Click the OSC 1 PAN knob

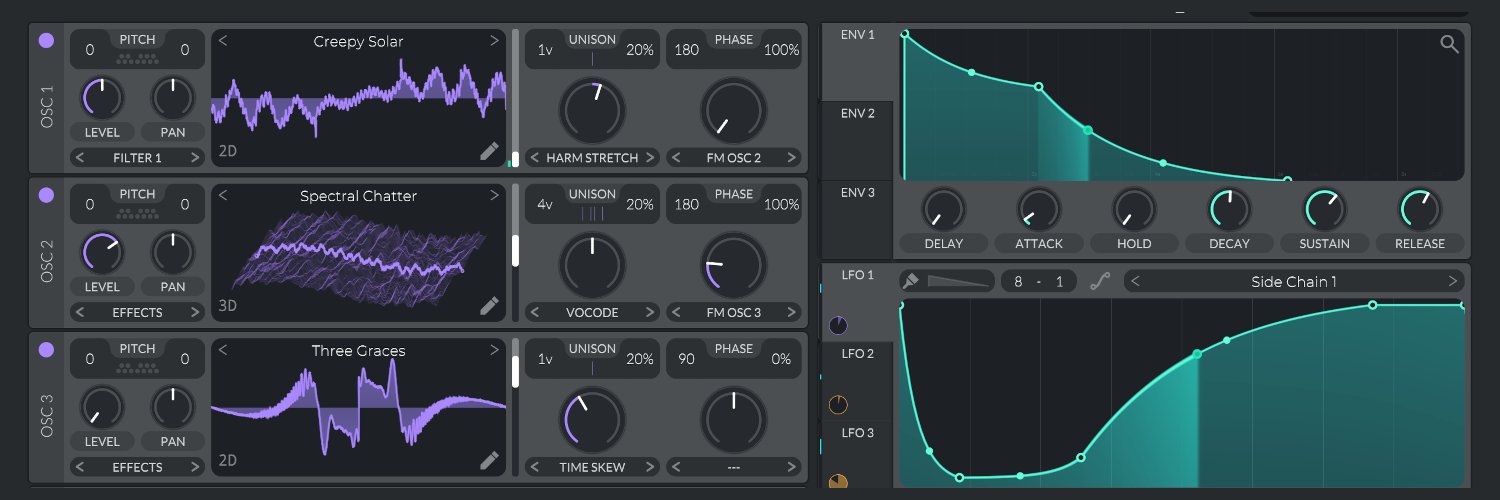pos(173,98)
